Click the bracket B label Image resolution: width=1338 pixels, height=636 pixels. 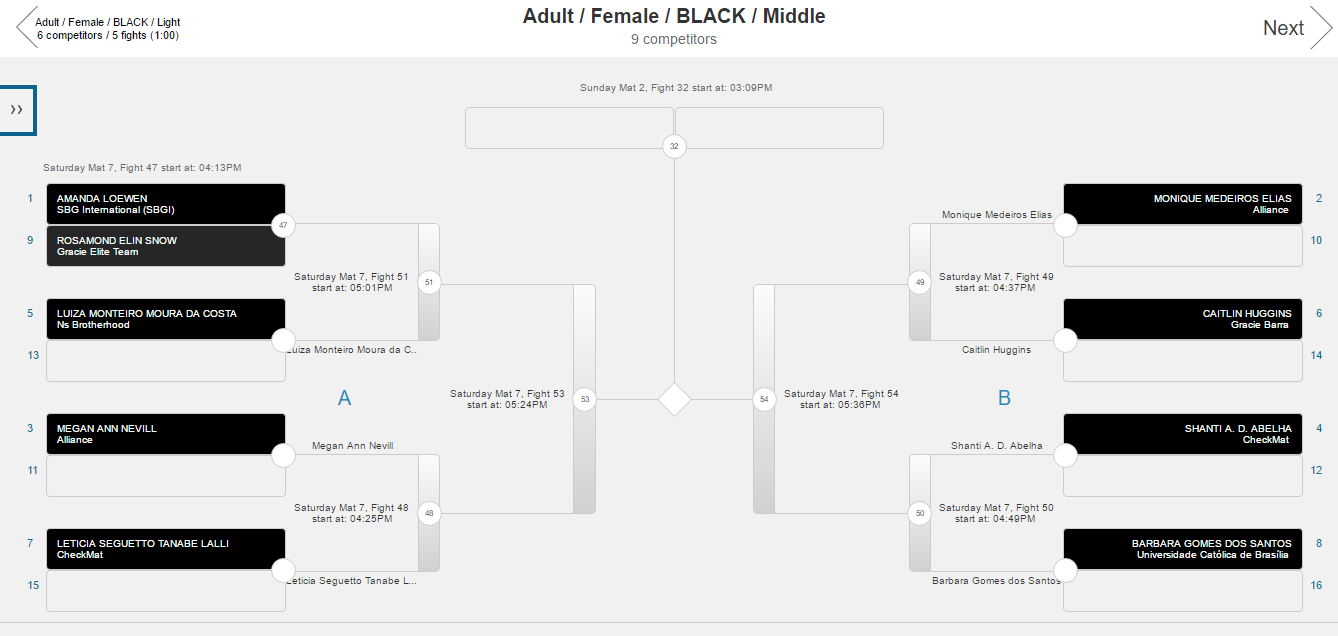tap(1004, 398)
